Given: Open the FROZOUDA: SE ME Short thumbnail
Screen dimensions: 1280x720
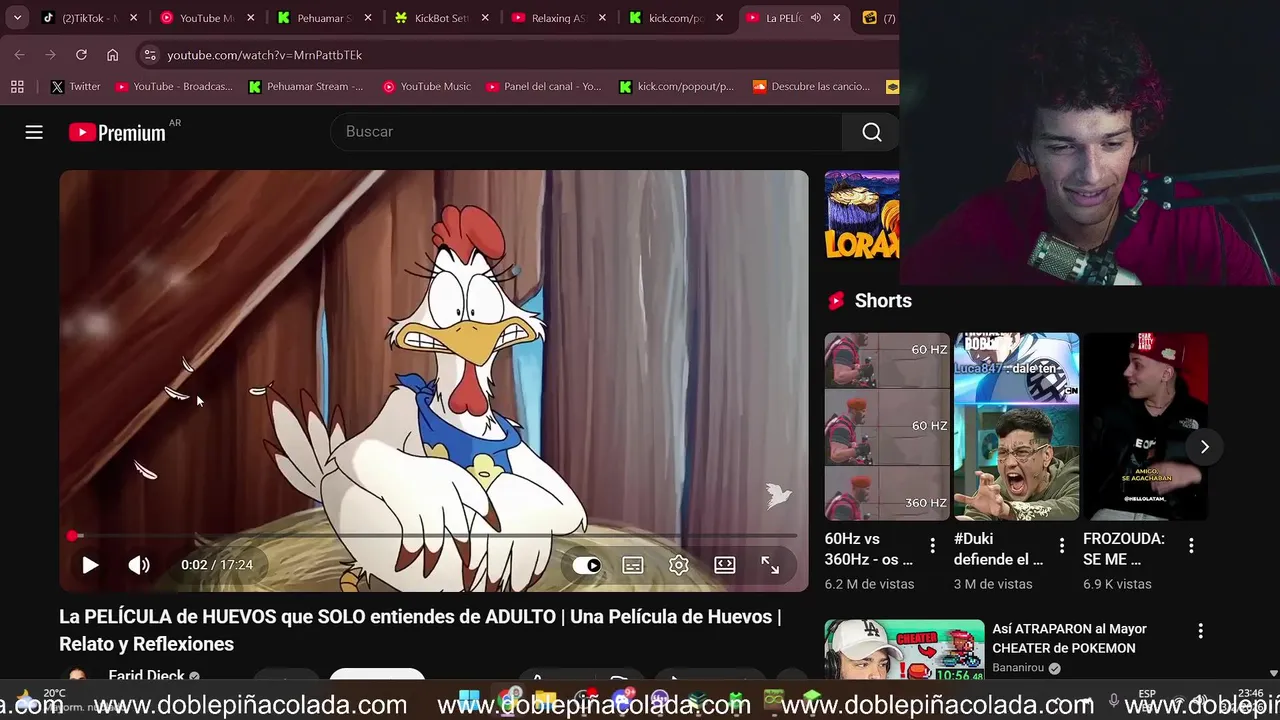Looking at the screenshot, I should click(1145, 427).
